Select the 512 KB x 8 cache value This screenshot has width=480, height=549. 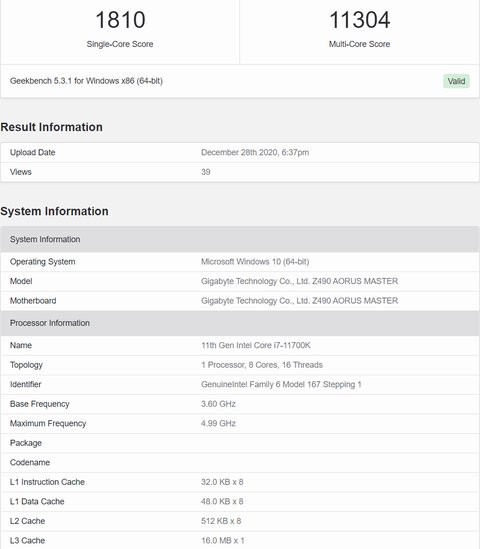pos(221,522)
